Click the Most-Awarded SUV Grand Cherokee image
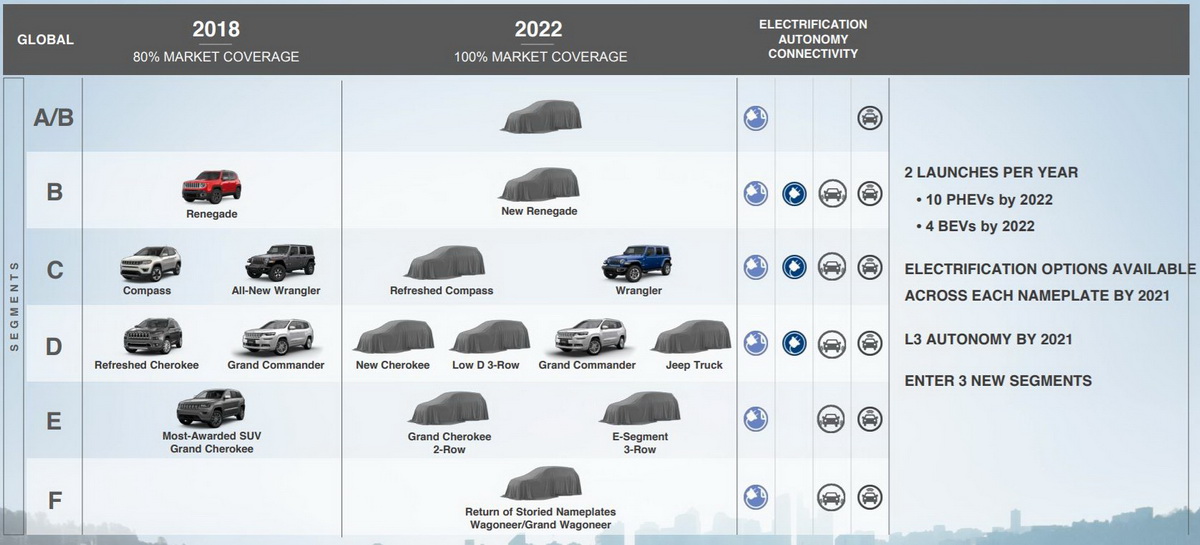 [210, 408]
